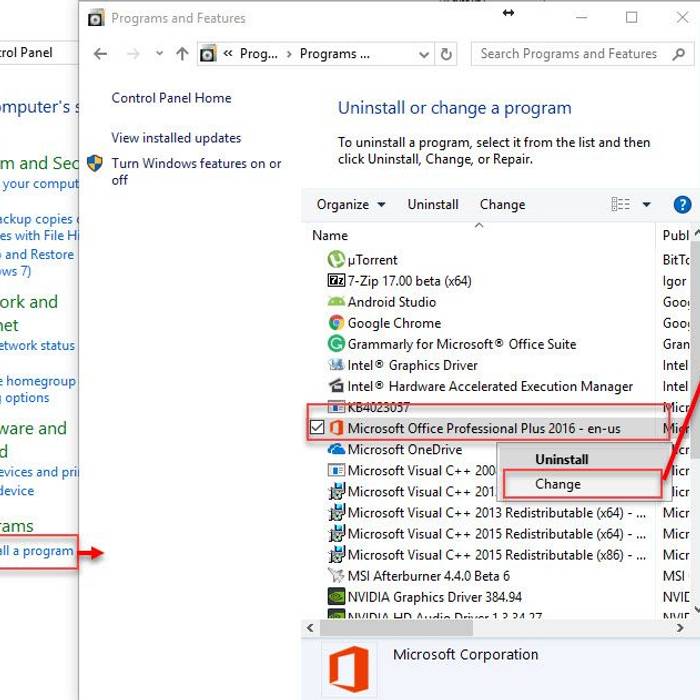
Task: Open the blue Help question mark icon
Action: coord(683,205)
